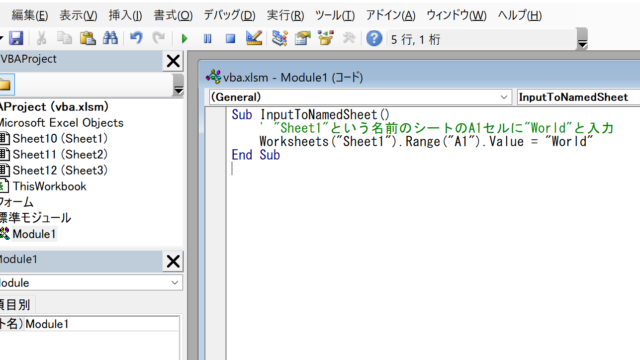The height and width of the screenshot is (360, 640).
Task: Toggle Design Mode icon
Action: click(254, 38)
